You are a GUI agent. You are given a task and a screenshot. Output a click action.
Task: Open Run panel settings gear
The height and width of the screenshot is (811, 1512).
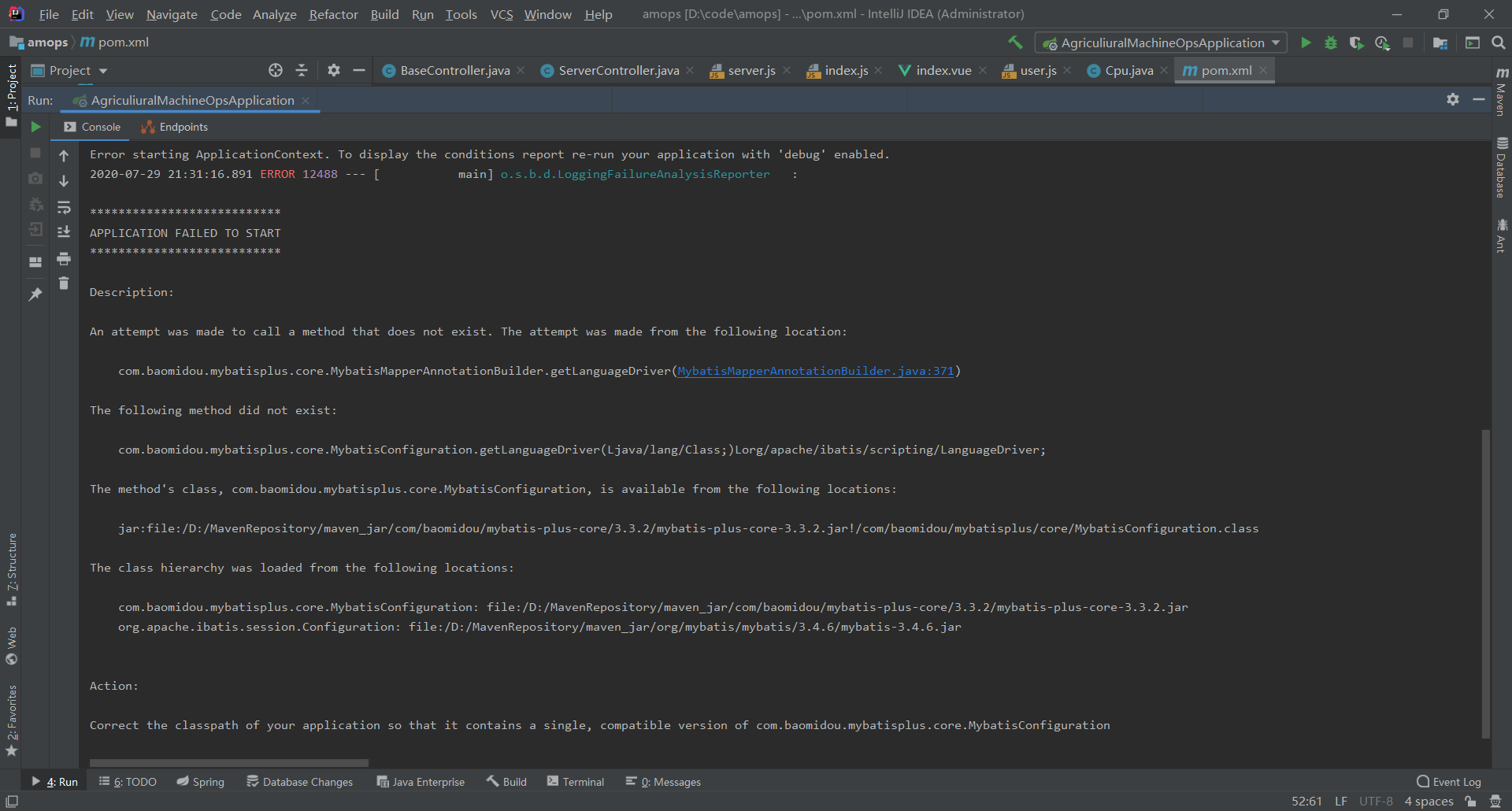tap(1453, 99)
